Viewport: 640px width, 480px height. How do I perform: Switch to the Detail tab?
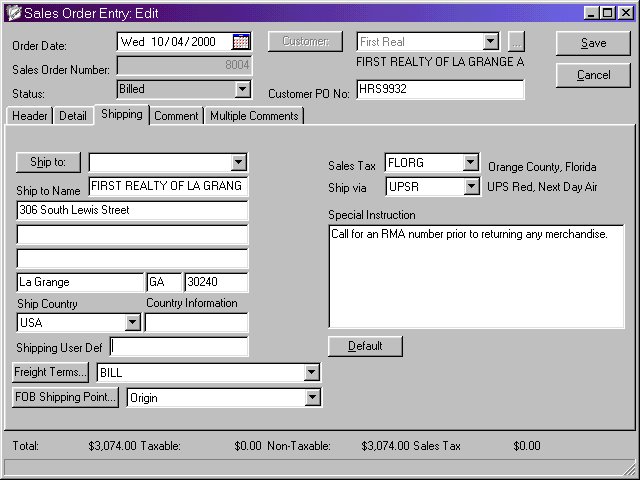[73, 116]
